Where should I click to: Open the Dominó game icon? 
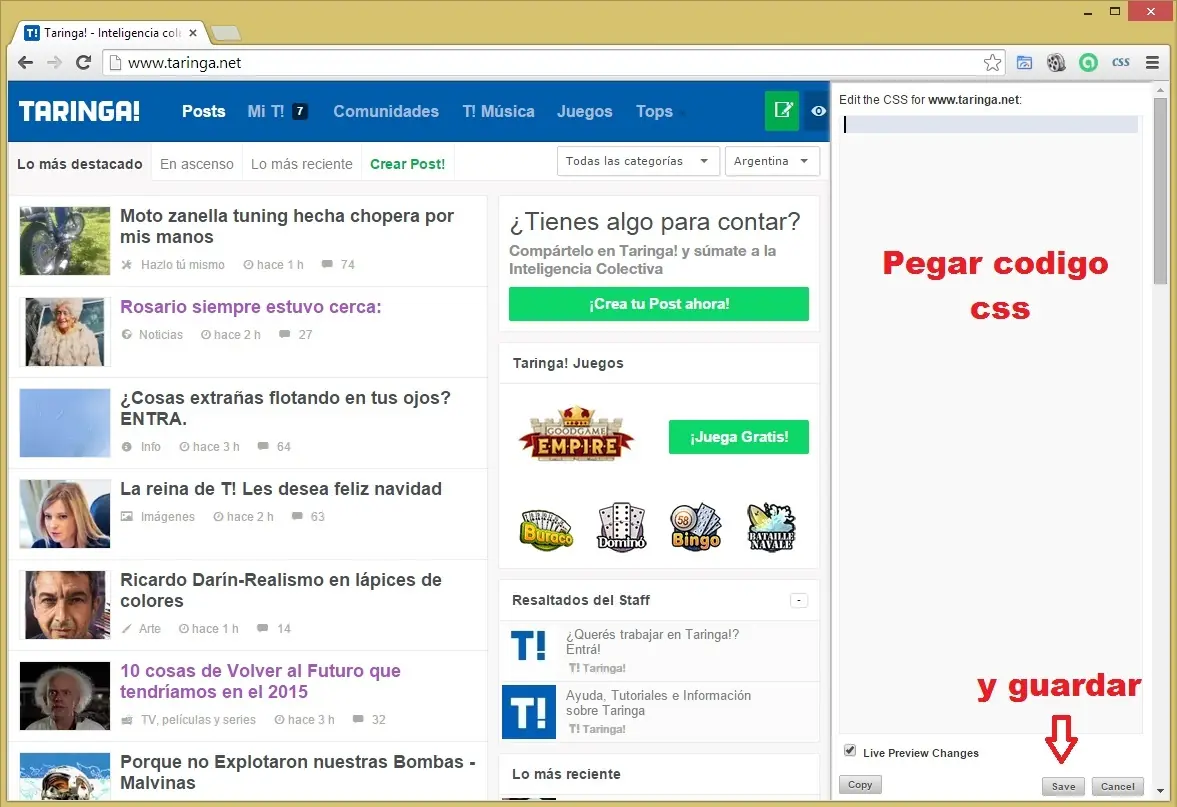(621, 527)
